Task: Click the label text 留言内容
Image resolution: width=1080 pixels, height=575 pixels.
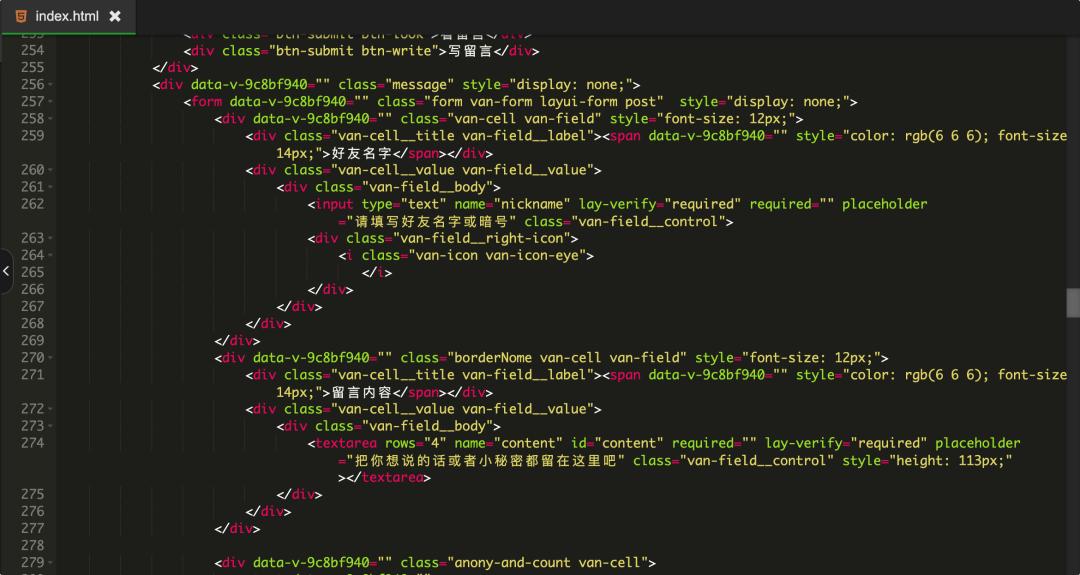Action: pyautogui.click(x=362, y=392)
